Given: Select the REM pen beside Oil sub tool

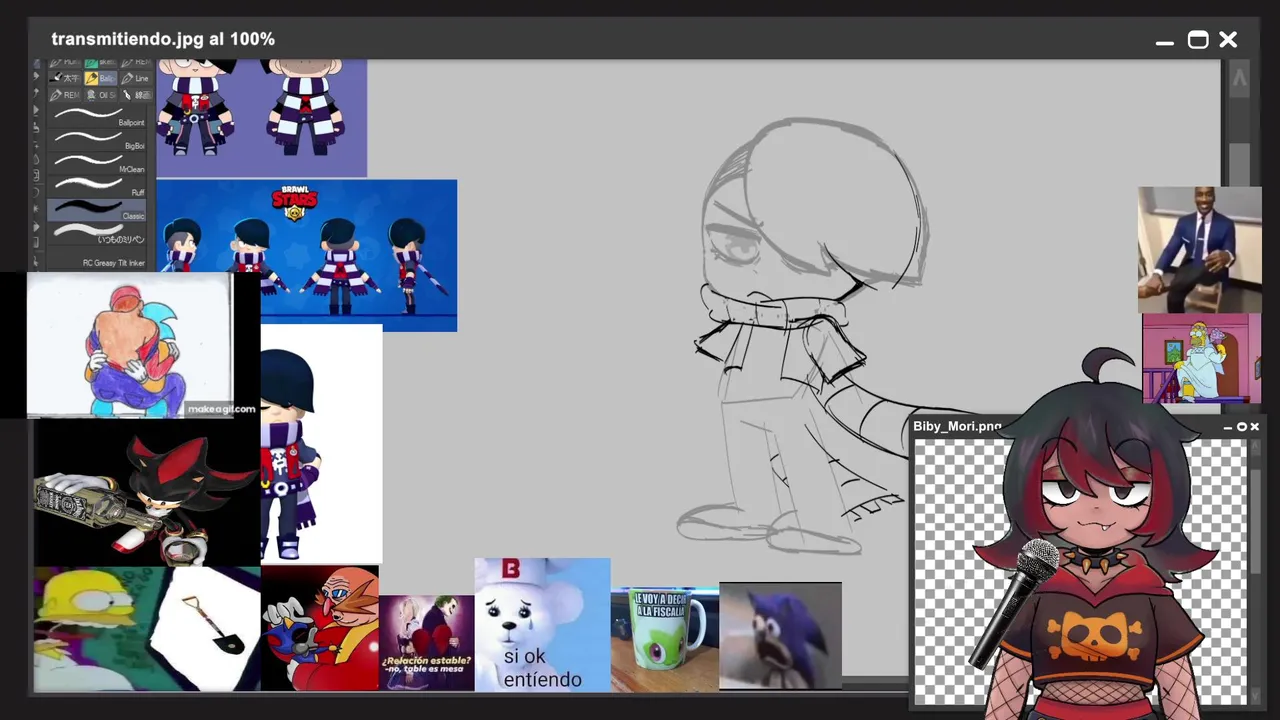Looking at the screenshot, I should [66, 95].
